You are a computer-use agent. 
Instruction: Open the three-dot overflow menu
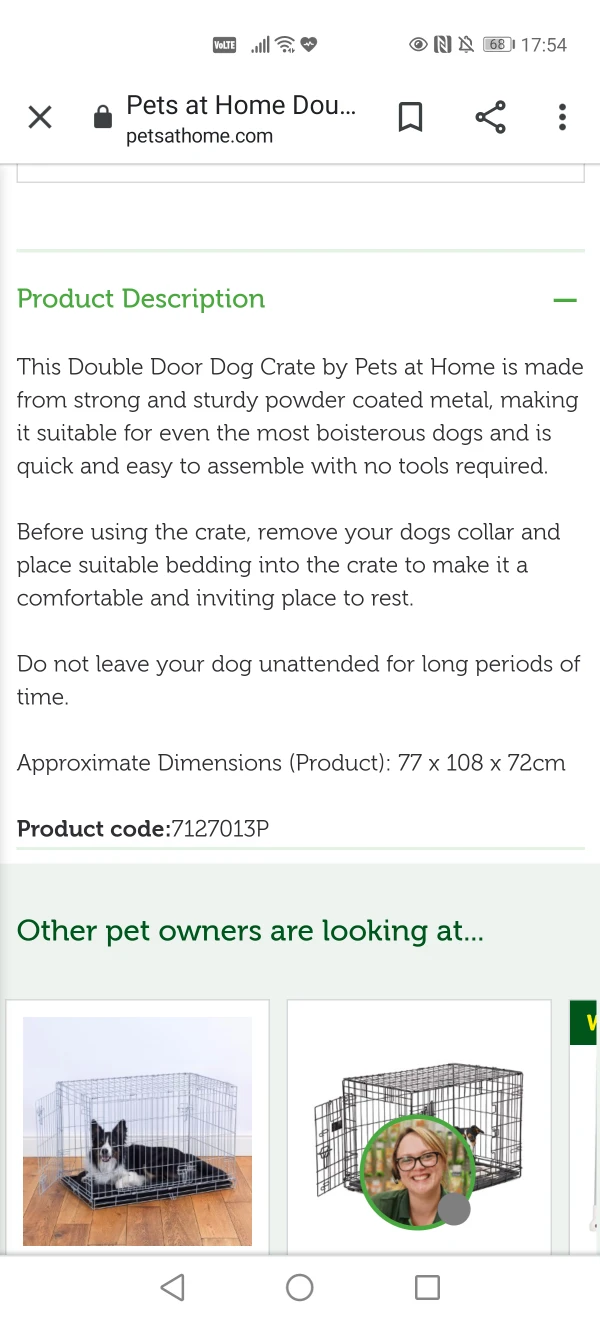[562, 118]
